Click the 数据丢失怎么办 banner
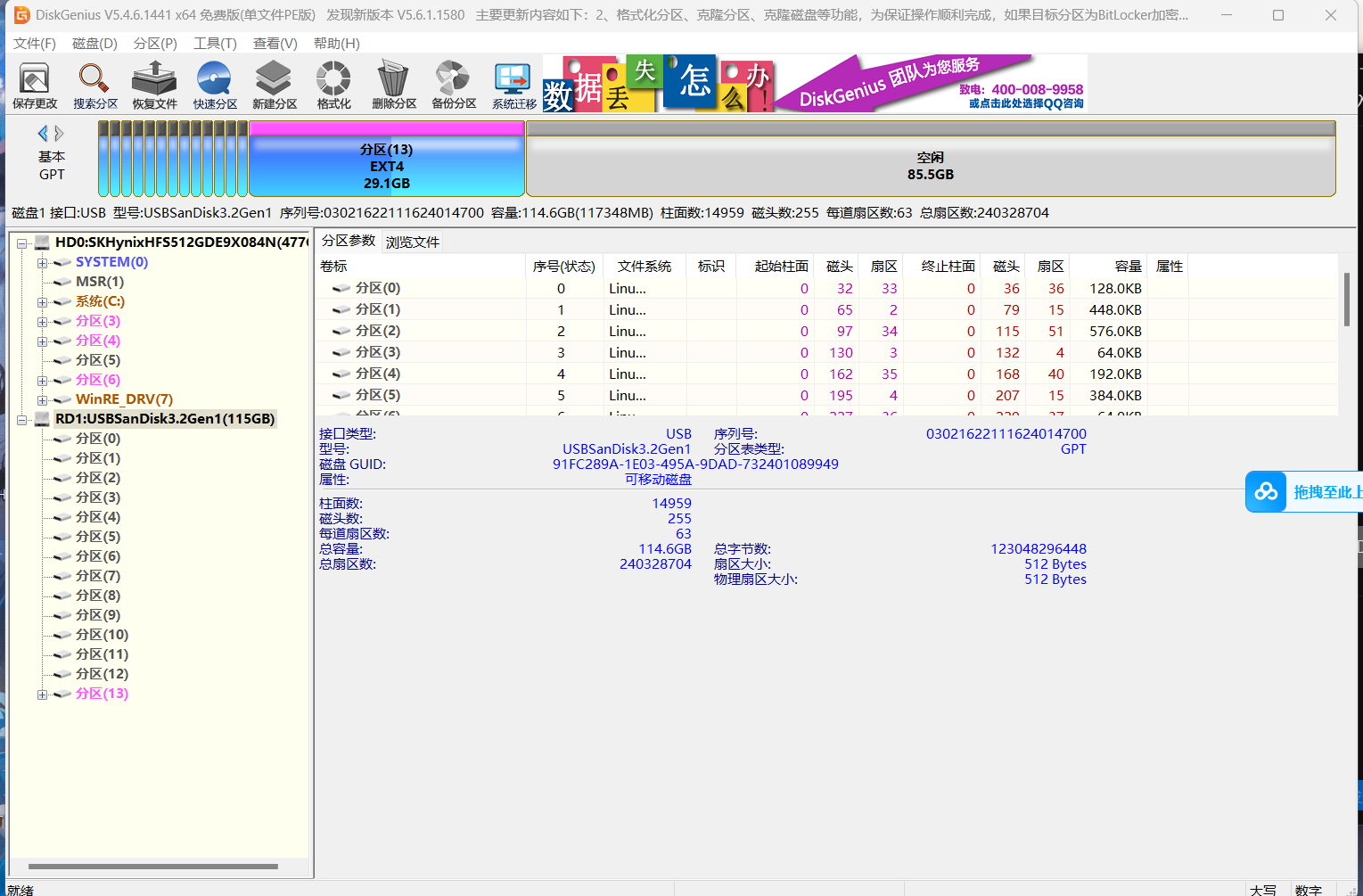The image size is (1363, 896). coord(659,83)
